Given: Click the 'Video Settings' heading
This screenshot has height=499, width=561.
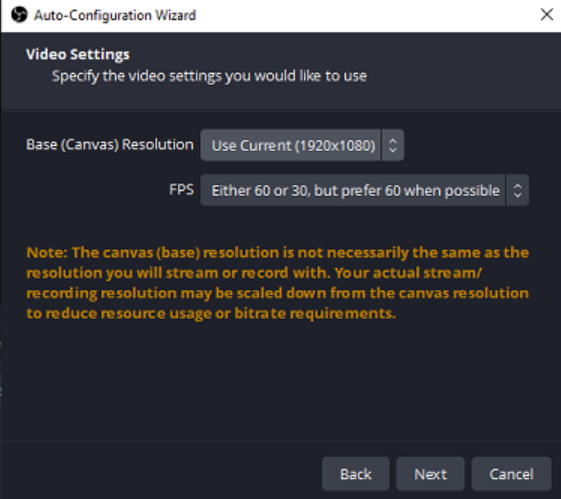Looking at the screenshot, I should [x=78, y=54].
